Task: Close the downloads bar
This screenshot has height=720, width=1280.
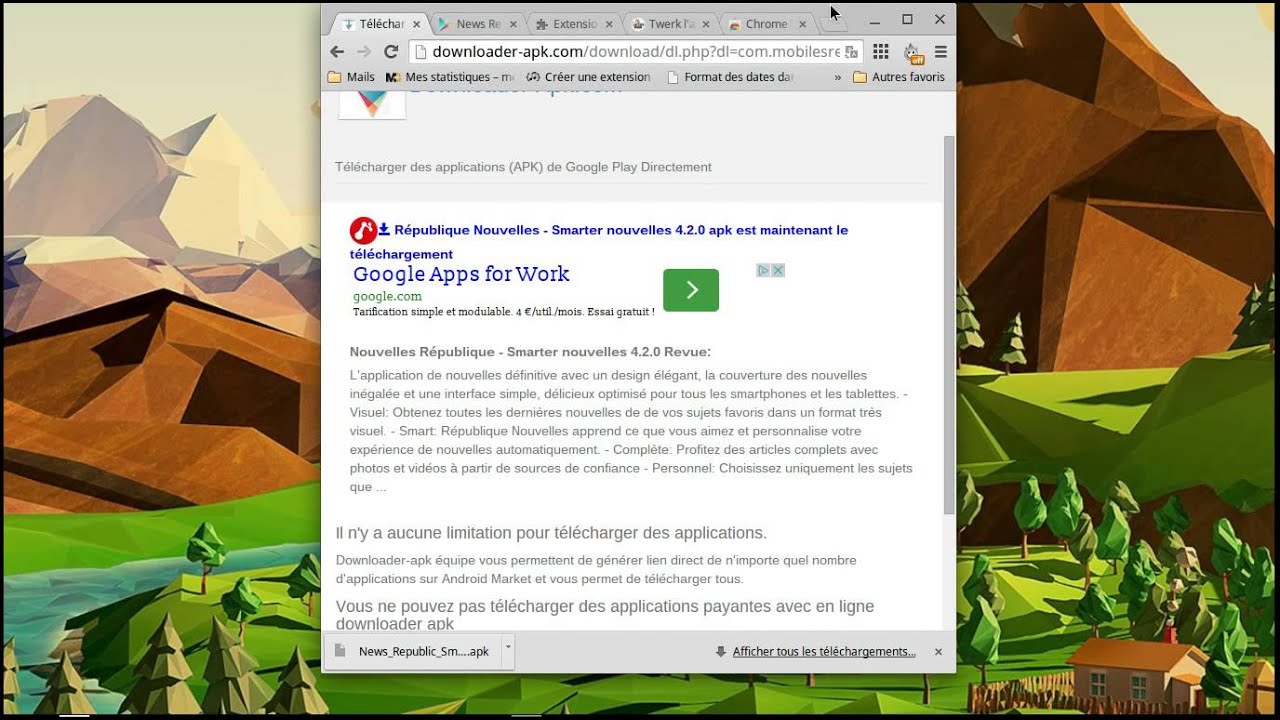Action: point(938,652)
